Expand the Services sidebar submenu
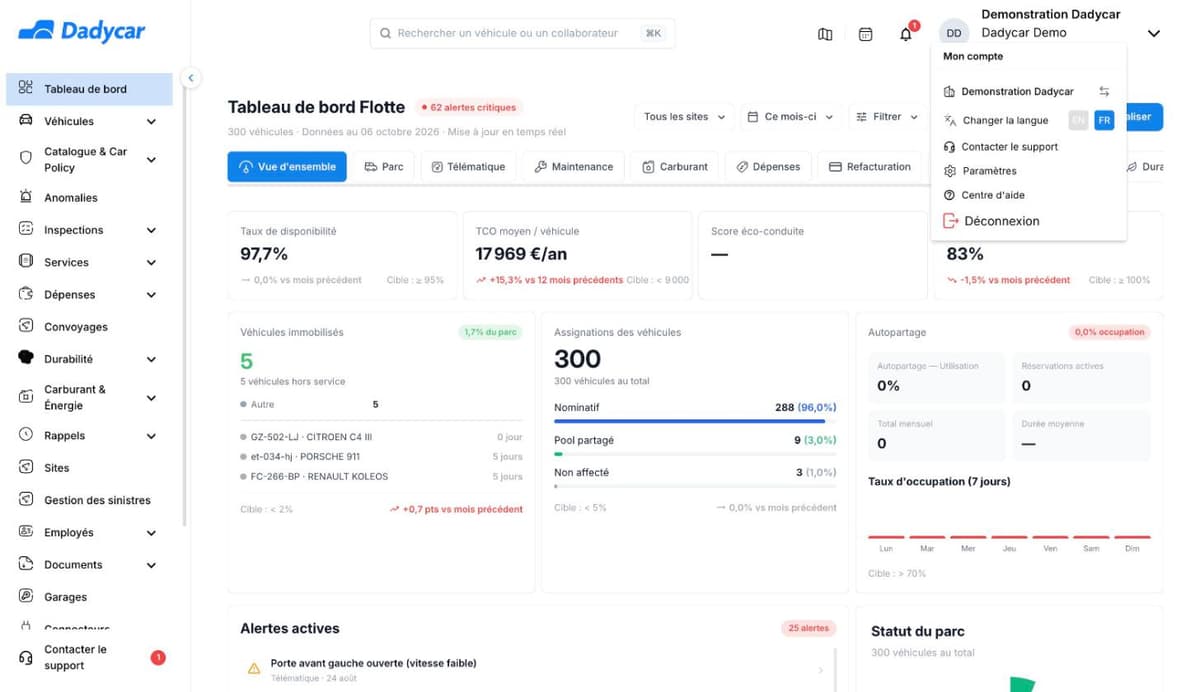Viewport: 1200px width, 692px height. (x=151, y=263)
